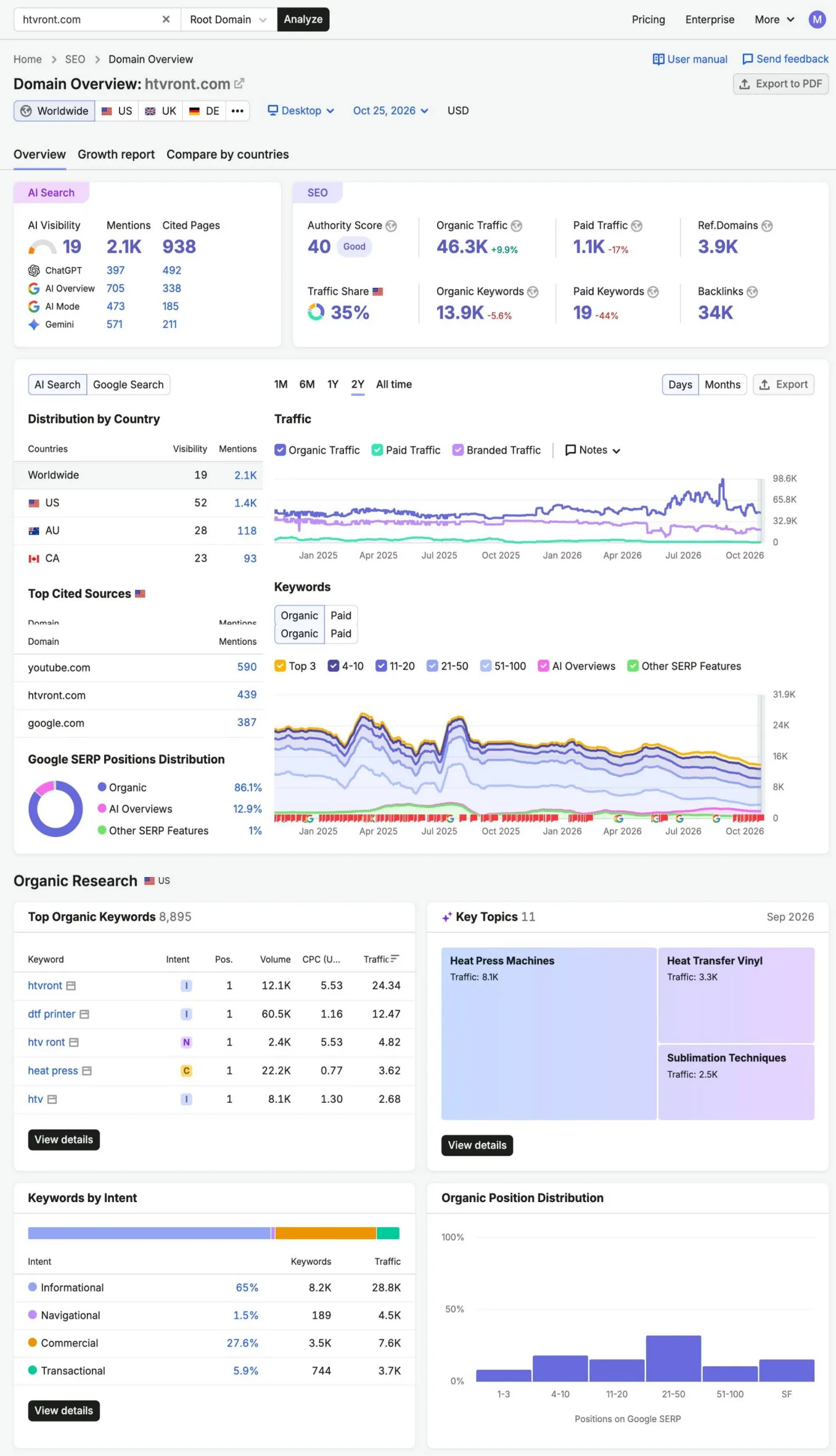This screenshot has width=836, height=1456.
Task: Open the Oct 25, 2026 date picker
Action: (x=390, y=111)
